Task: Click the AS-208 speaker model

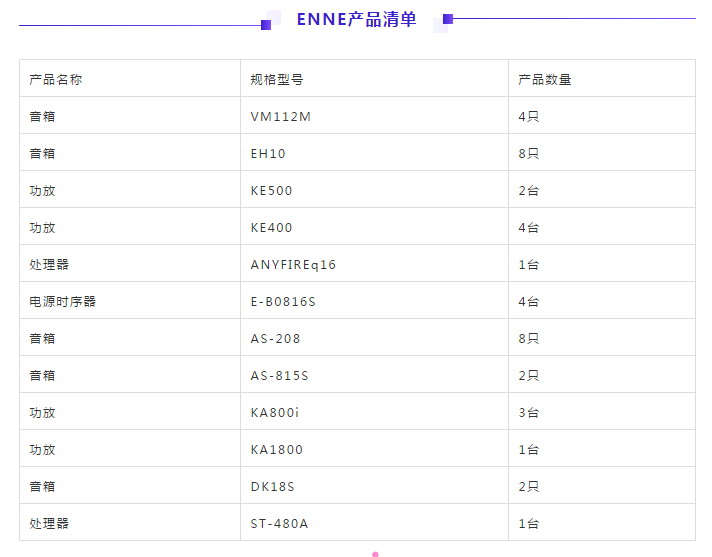Action: (x=275, y=339)
